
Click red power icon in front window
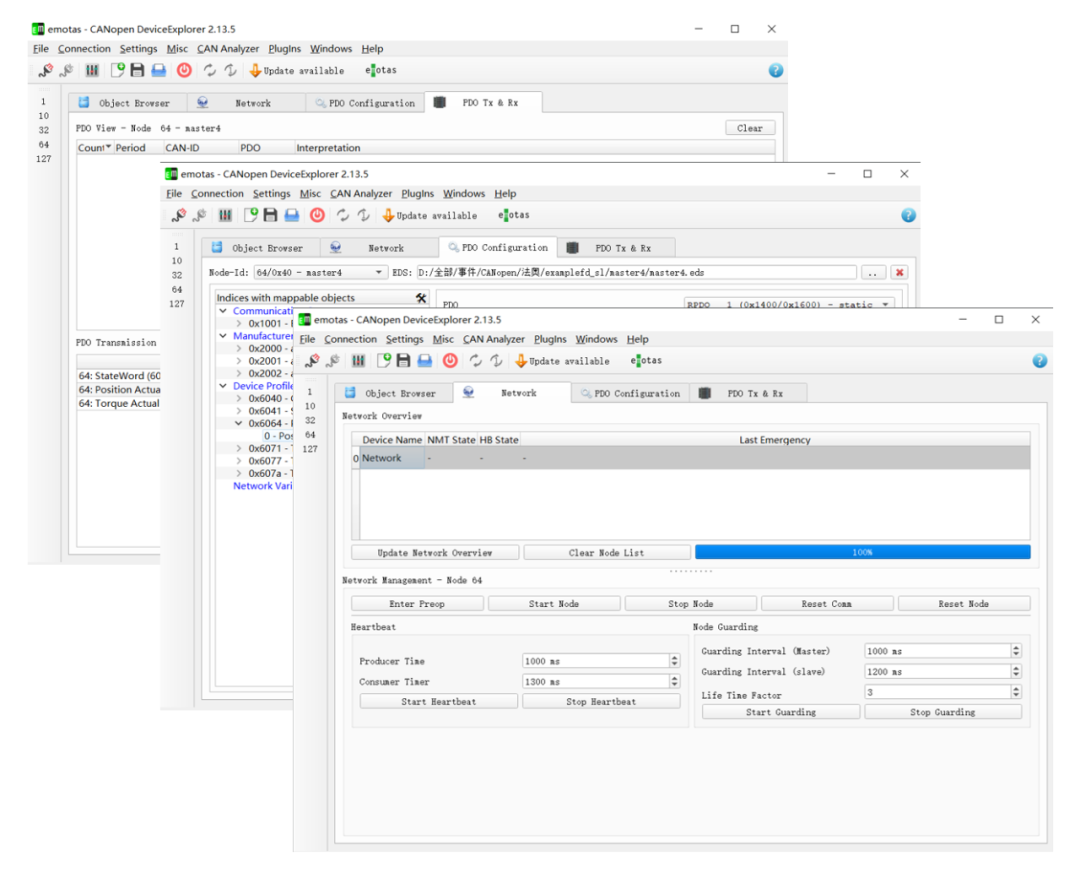450,360
